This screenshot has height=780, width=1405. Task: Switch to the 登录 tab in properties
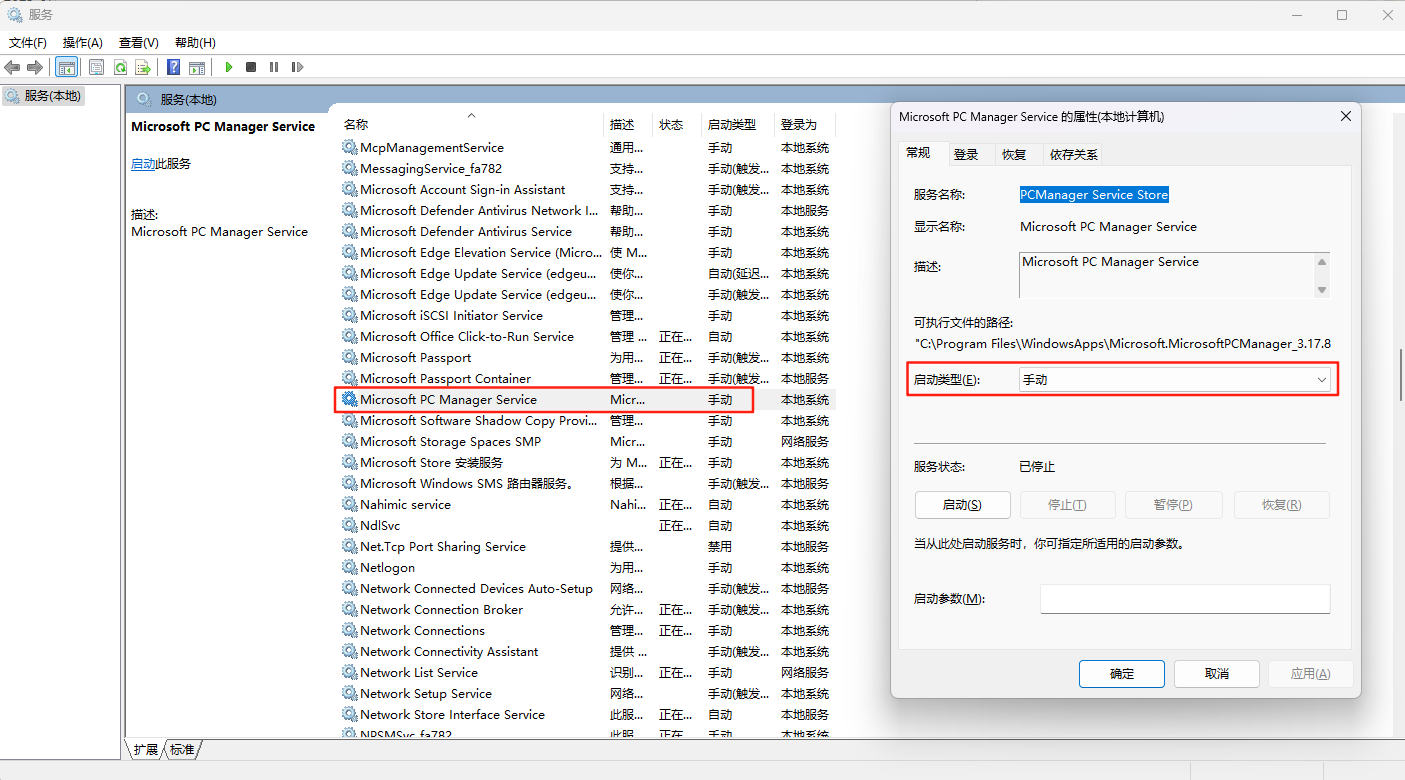coord(966,154)
